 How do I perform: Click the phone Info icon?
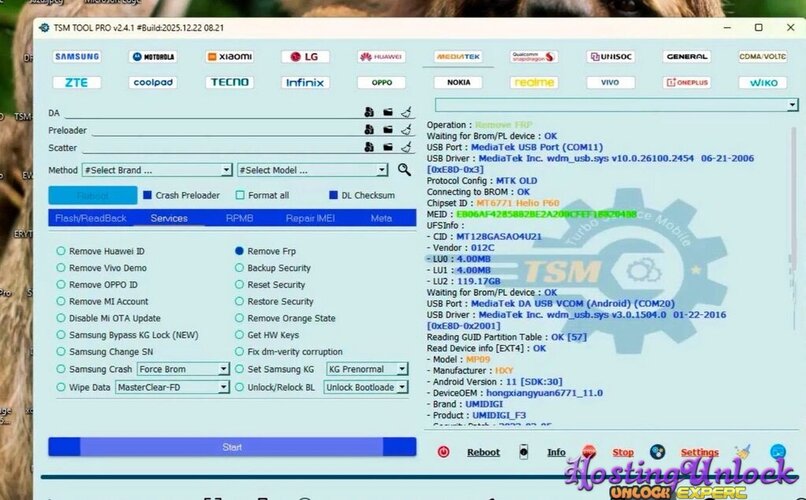click(x=523, y=452)
